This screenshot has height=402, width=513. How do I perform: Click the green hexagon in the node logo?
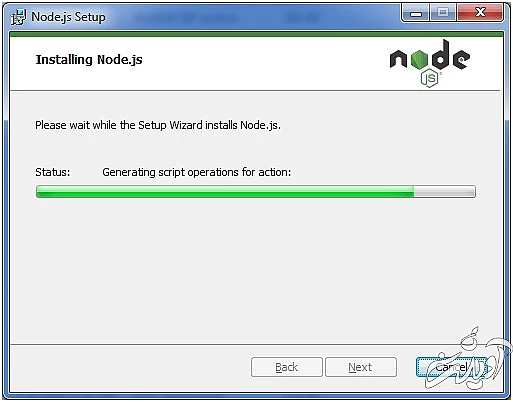tap(419, 60)
